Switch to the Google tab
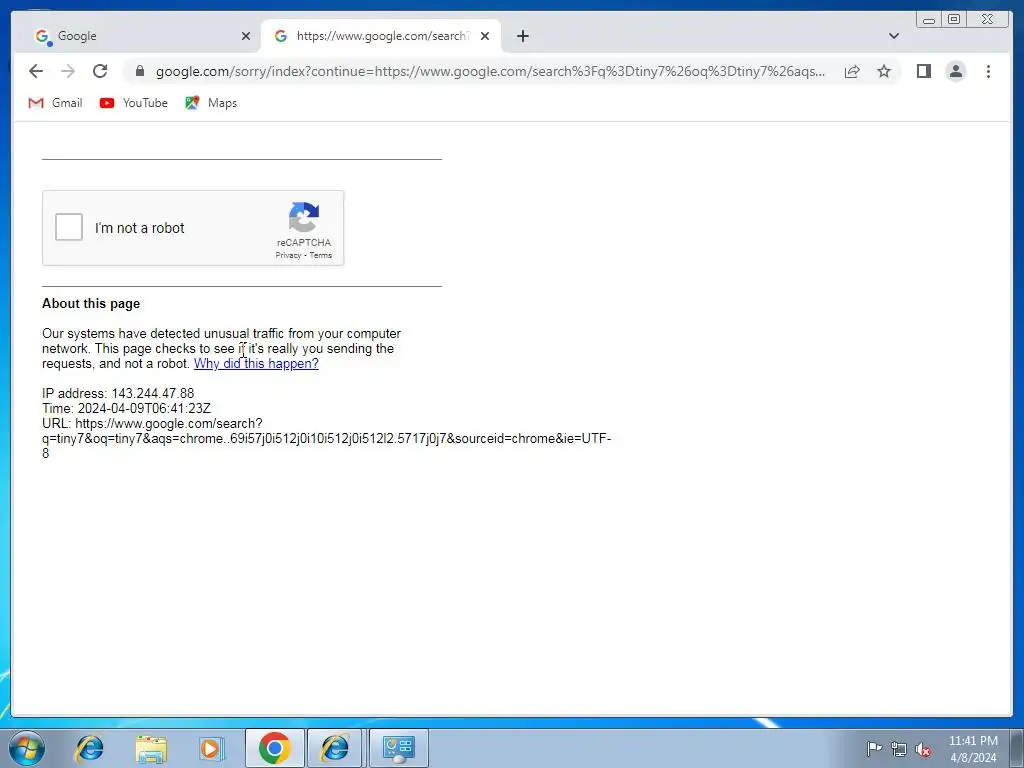The height and width of the screenshot is (768, 1024). pyautogui.click(x=138, y=36)
